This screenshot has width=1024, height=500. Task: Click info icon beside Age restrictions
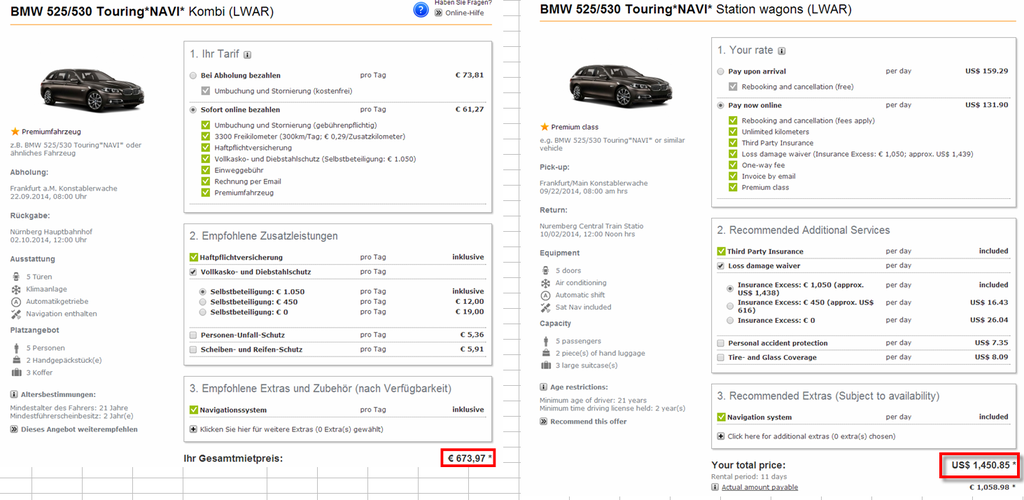coord(543,387)
